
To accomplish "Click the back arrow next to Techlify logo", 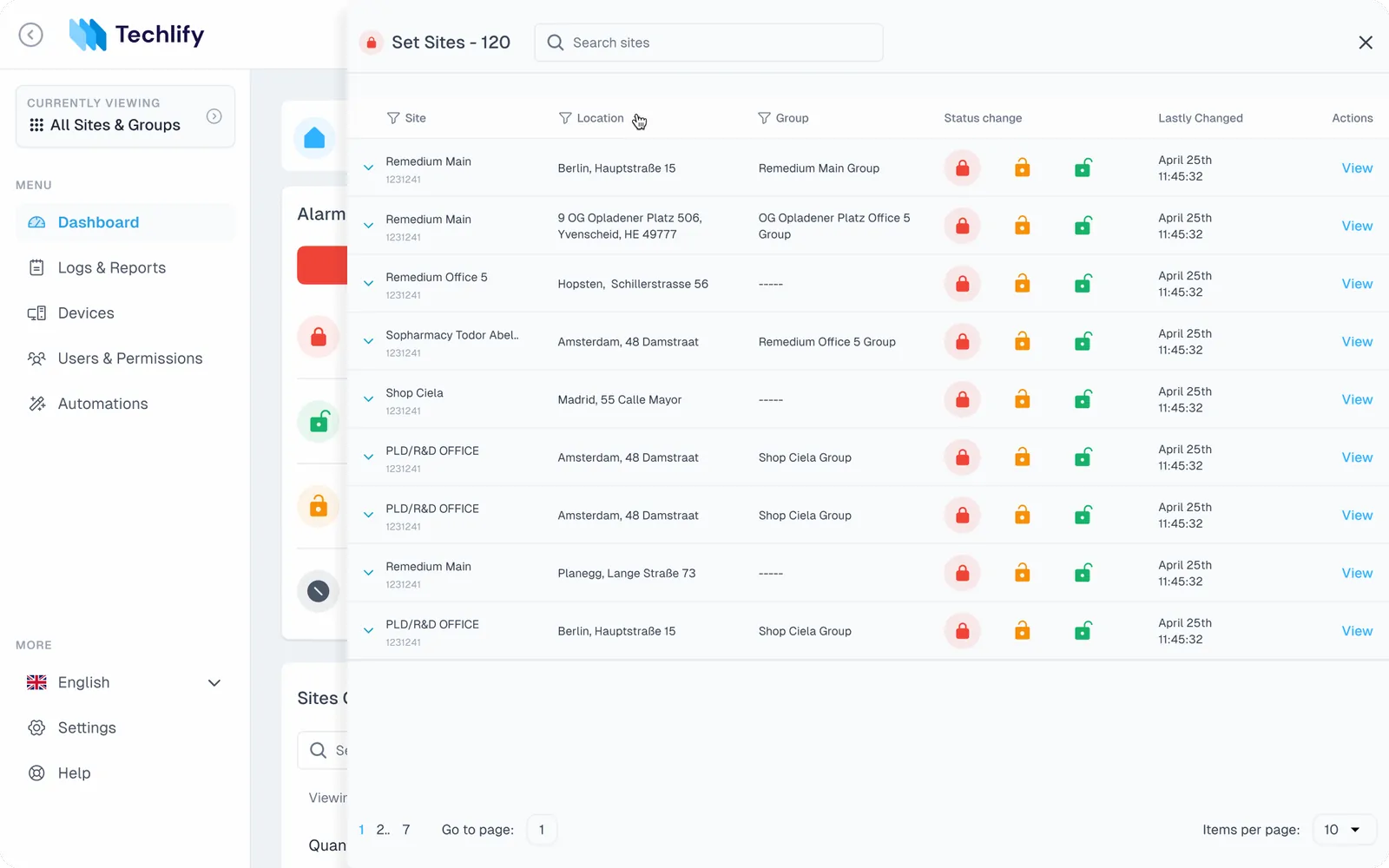I will coord(31,35).
